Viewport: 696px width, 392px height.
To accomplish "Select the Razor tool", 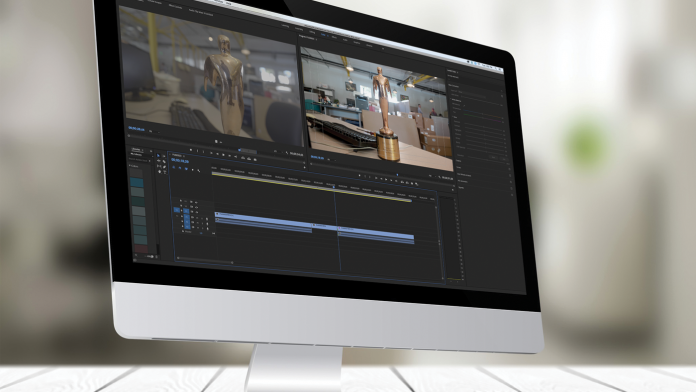I will tap(164, 162).
